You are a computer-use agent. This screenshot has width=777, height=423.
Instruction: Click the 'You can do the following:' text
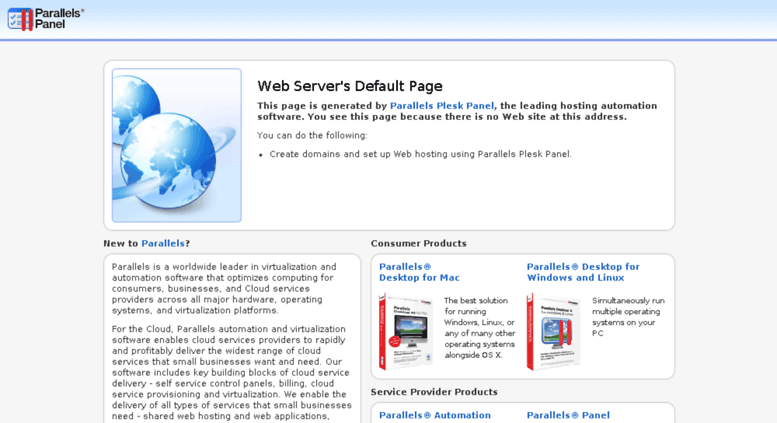[312, 135]
